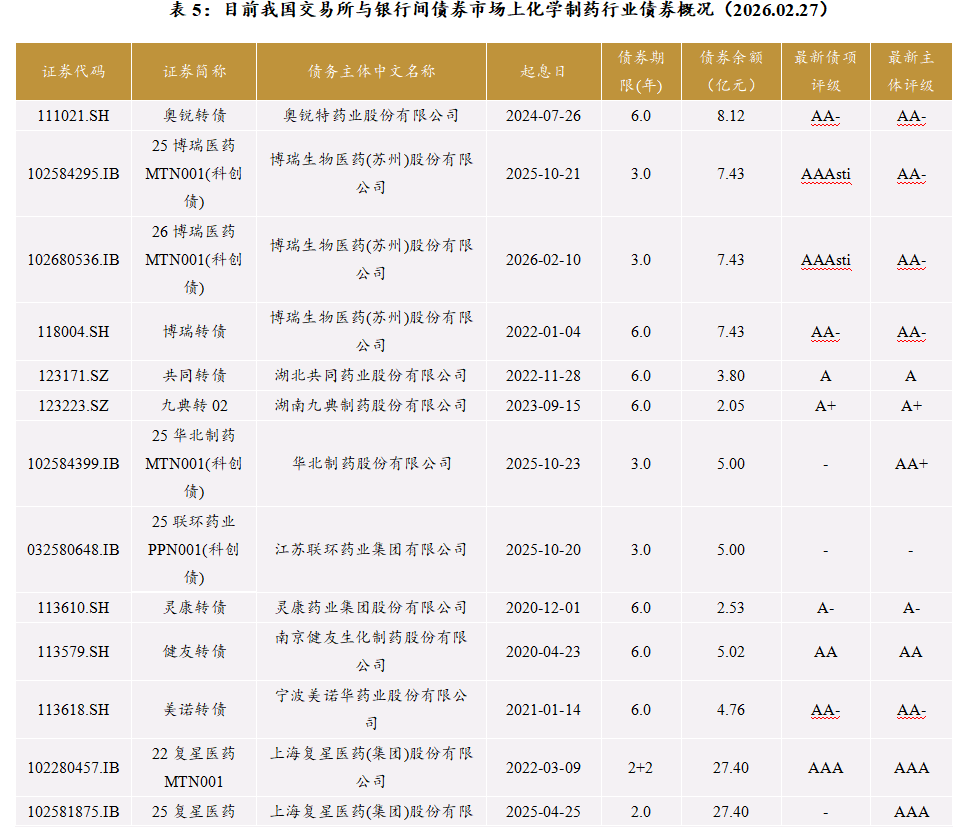Select the 最新主体评级 column header
This screenshot has height=838, width=970.
[911, 72]
